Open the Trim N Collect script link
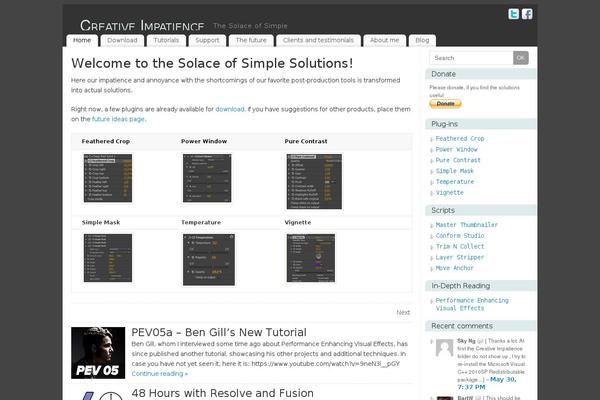Viewport: 600px width, 400px height. [x=460, y=246]
